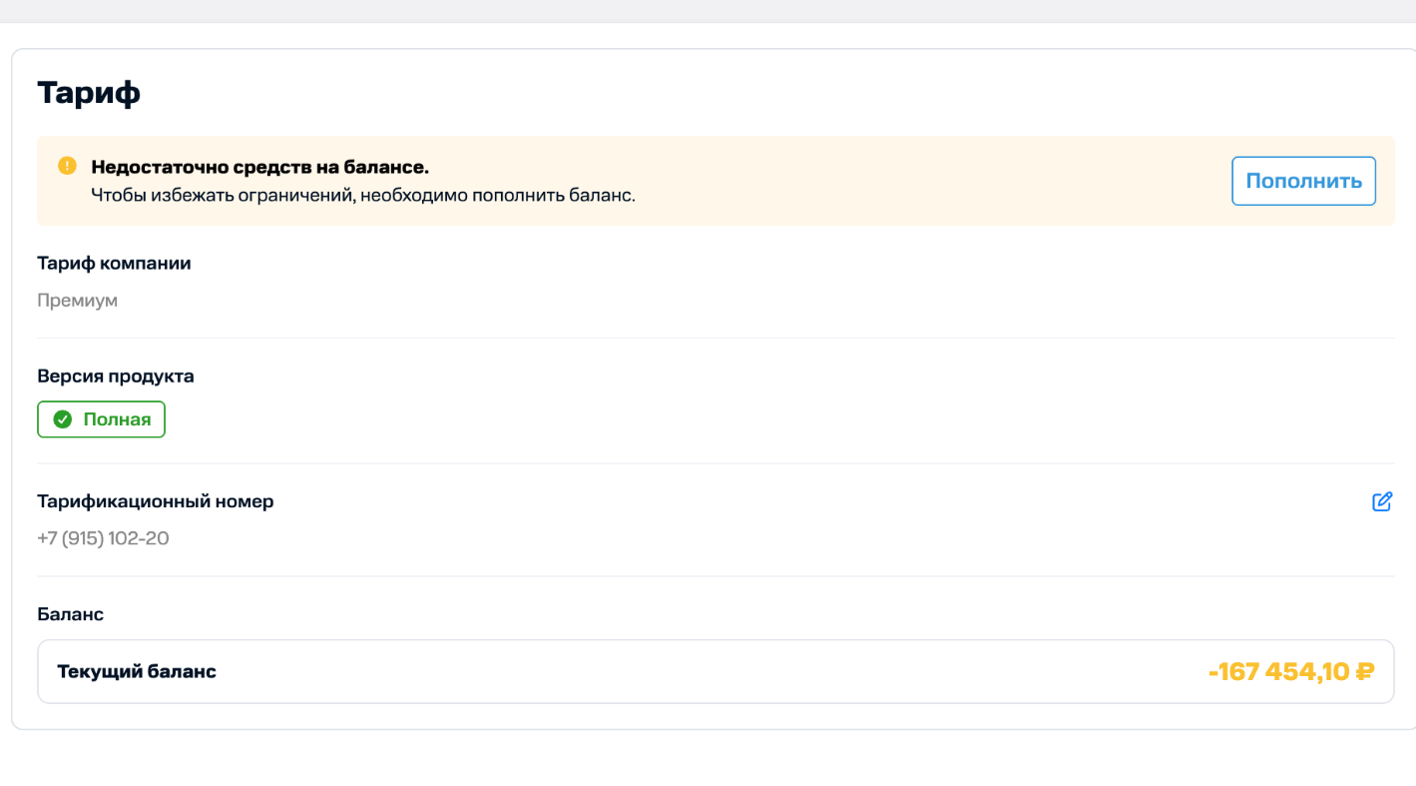Click the Текущий баланс label
1416x786 pixels.
point(137,671)
